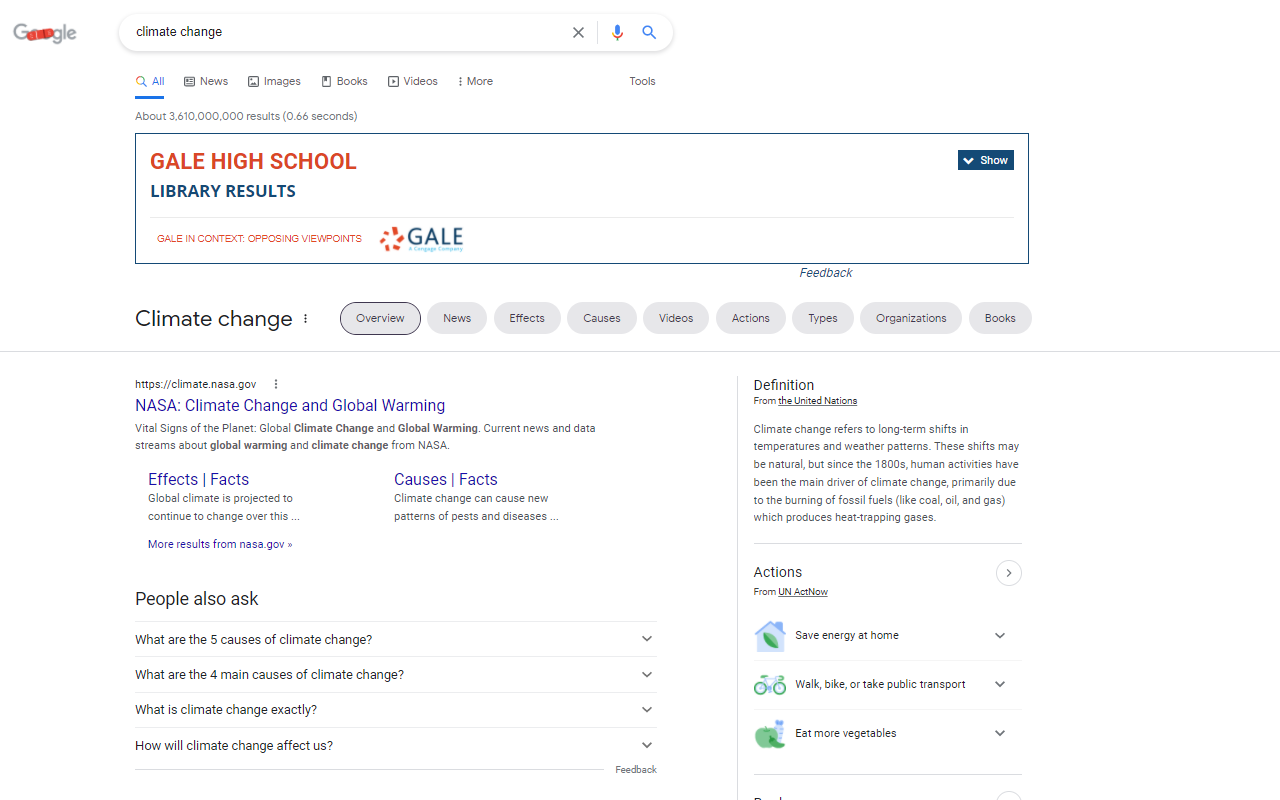Clear the search box with the X icon
This screenshot has width=1280, height=800.
coord(578,32)
